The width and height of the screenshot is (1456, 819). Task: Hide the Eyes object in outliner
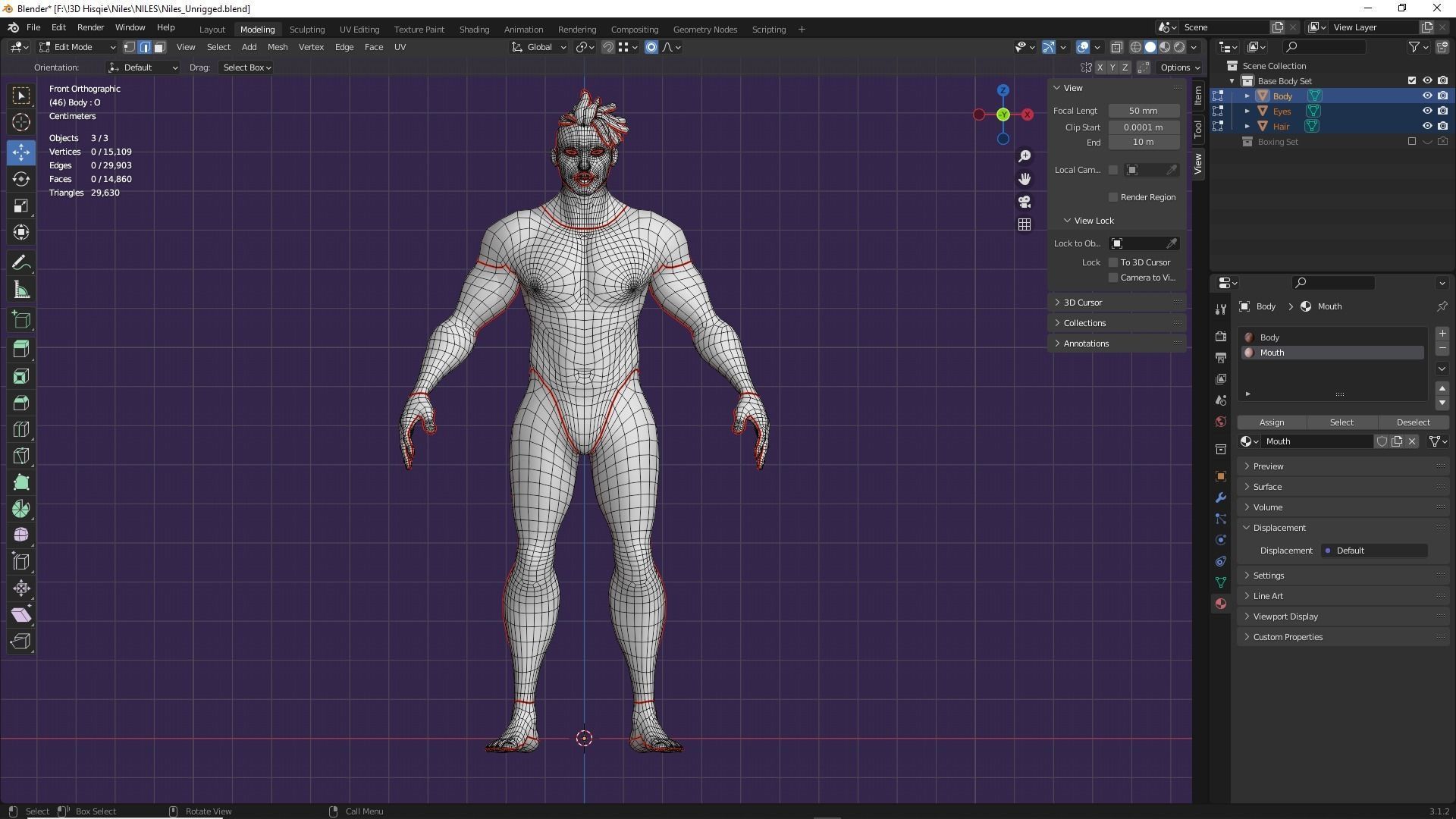1426,111
